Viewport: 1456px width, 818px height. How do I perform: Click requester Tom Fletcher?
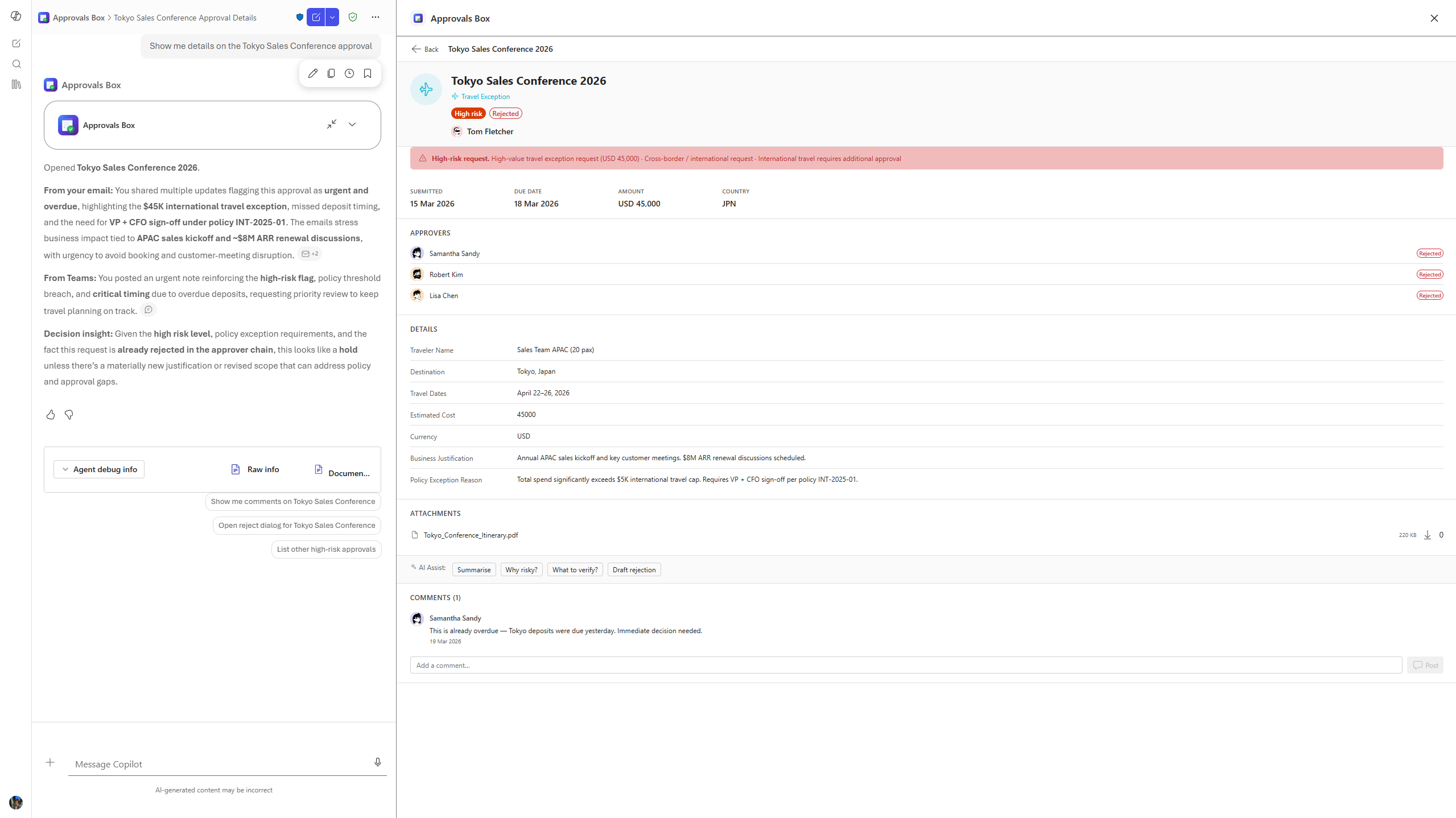pyautogui.click(x=483, y=131)
